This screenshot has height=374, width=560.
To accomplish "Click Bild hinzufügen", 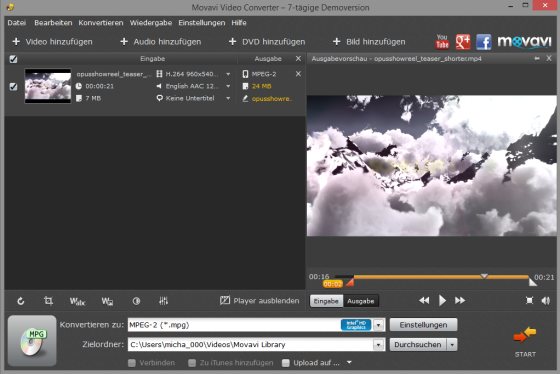I will coord(369,42).
